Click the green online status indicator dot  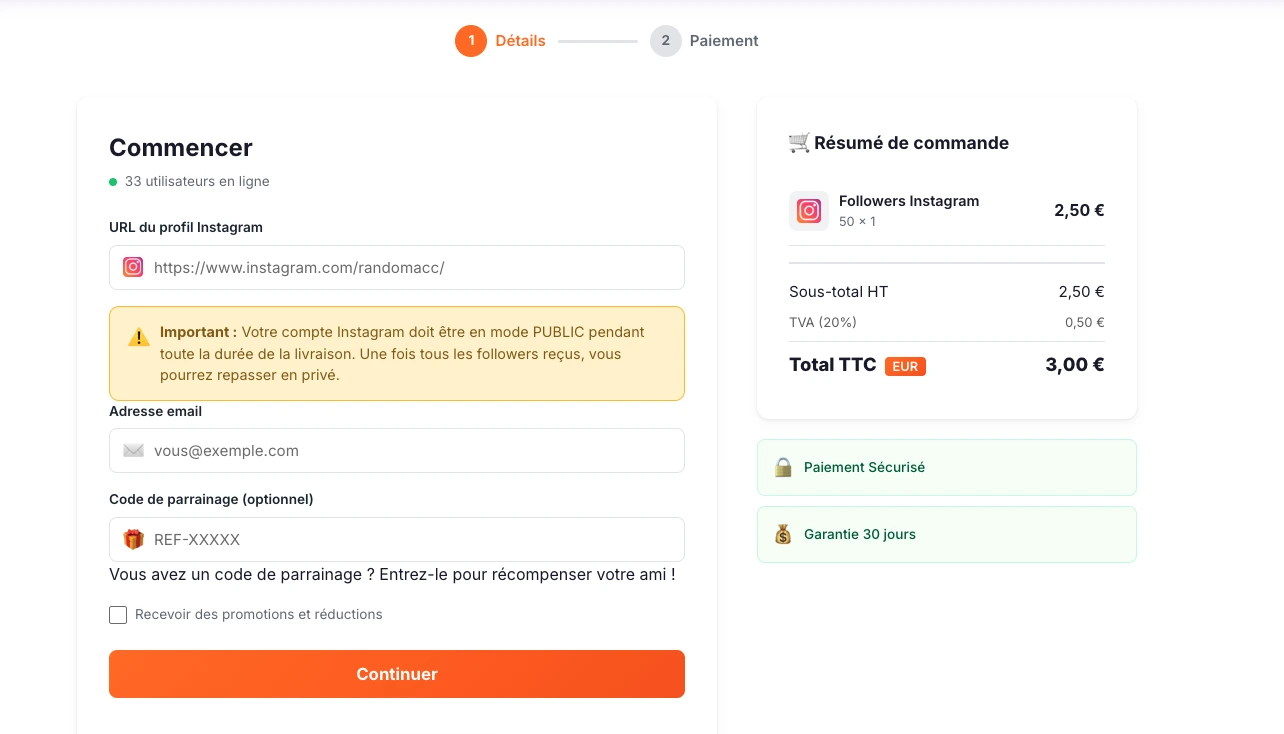click(x=112, y=181)
